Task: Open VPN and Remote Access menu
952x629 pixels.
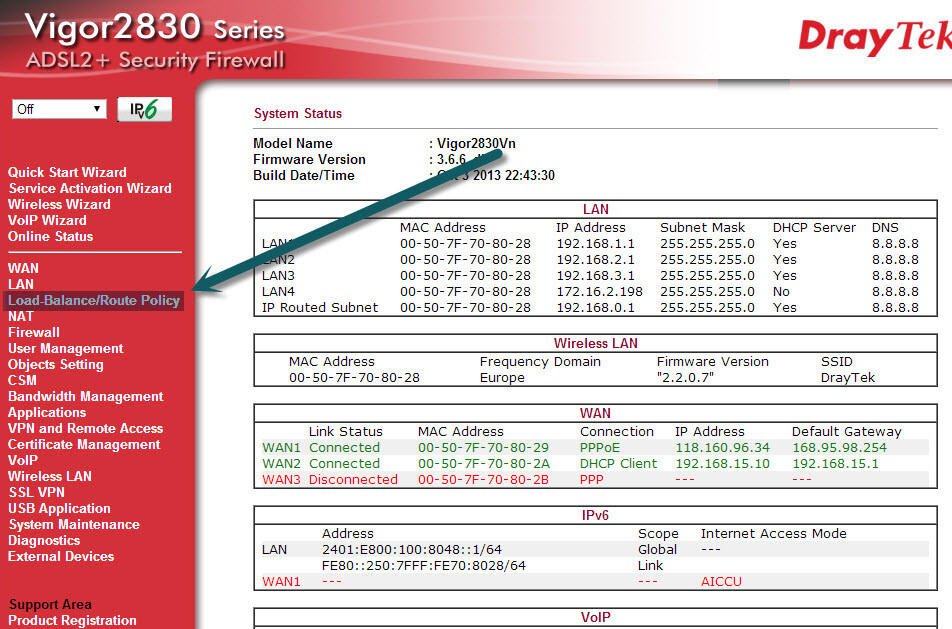Action: point(85,428)
